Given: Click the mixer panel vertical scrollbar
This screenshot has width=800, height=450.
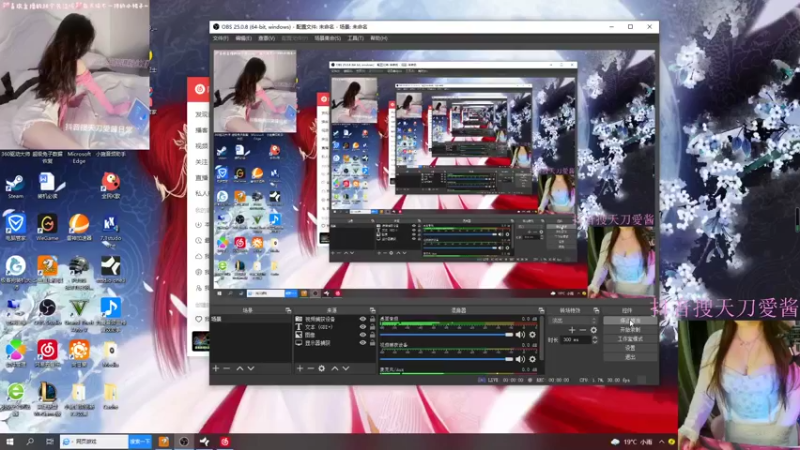Looking at the screenshot, I should click(x=541, y=338).
